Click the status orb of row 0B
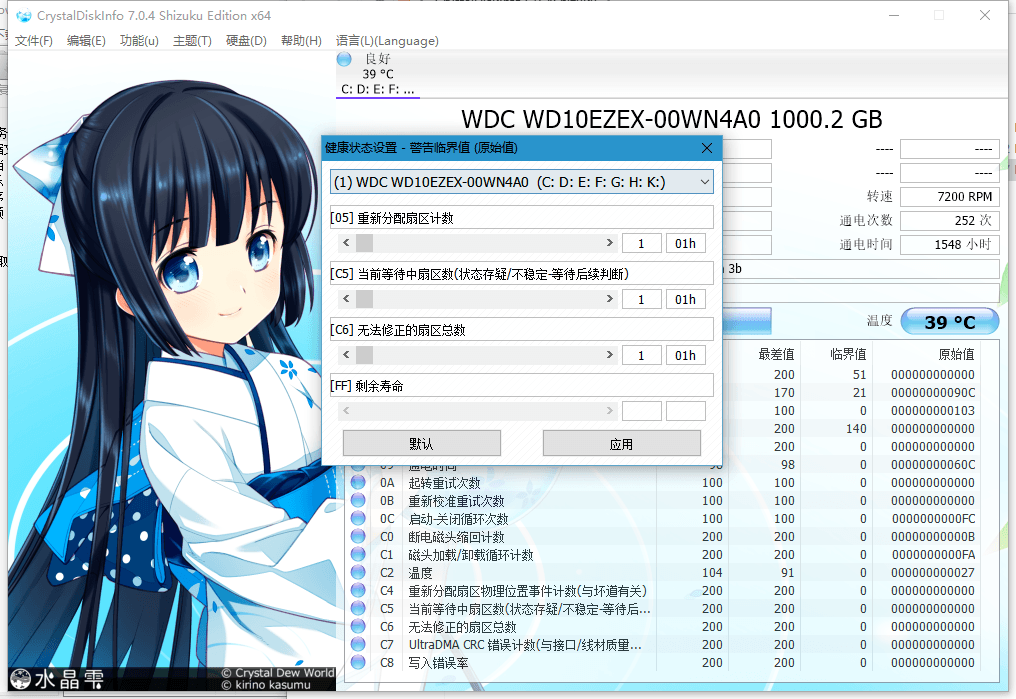Image resolution: width=1016 pixels, height=699 pixels. tap(358, 501)
